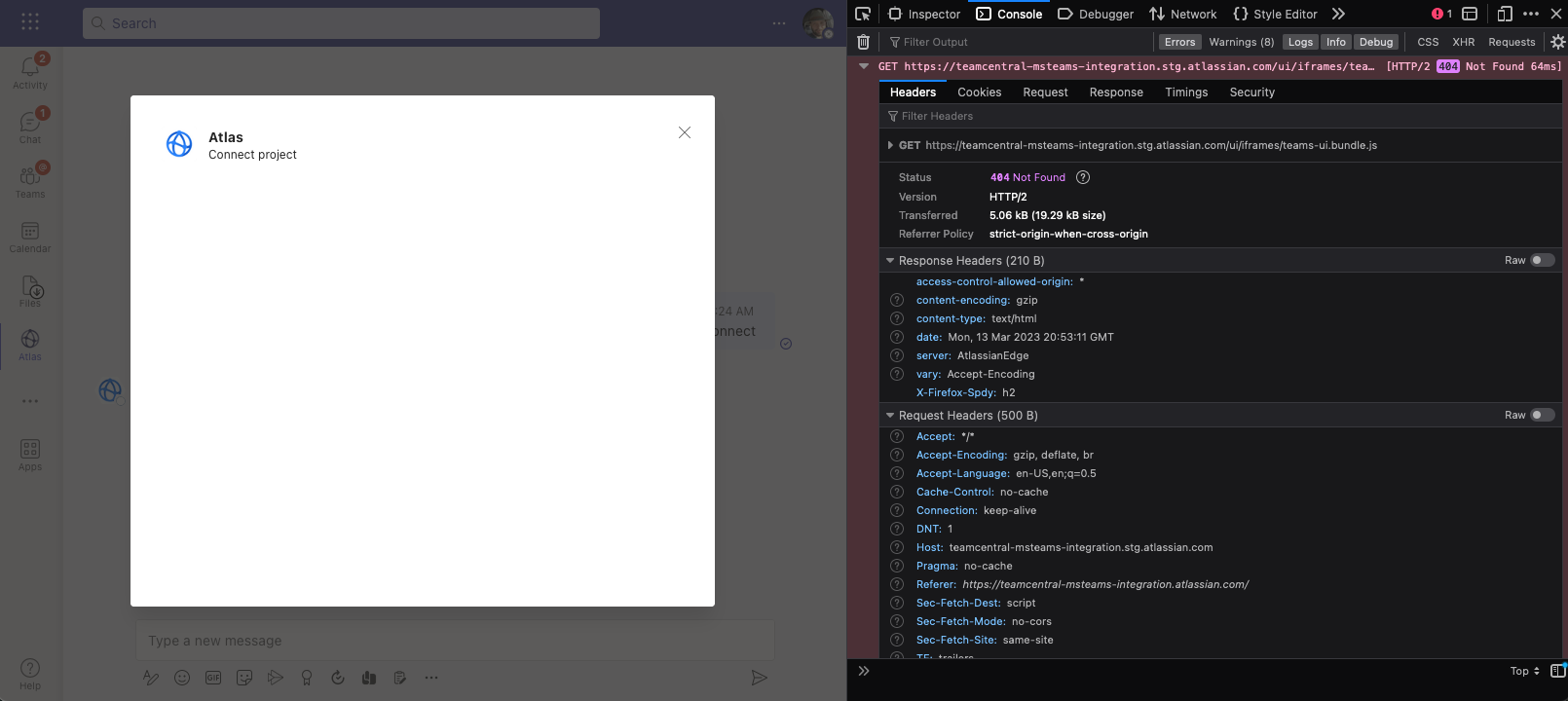This screenshot has height=701, width=1568.
Task: Toggle Raw view for Request Headers
Action: tap(1543, 415)
